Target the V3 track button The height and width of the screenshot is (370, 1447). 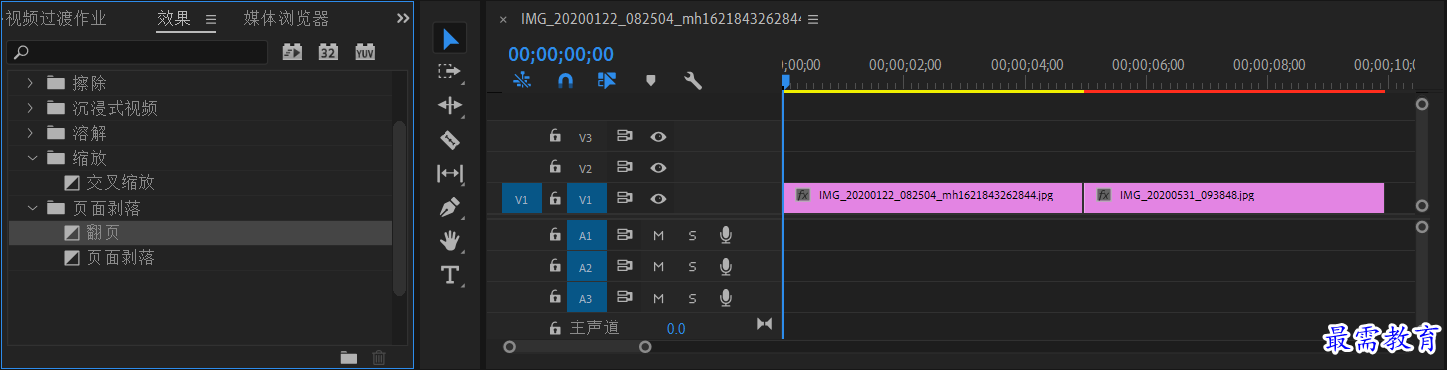(x=586, y=138)
